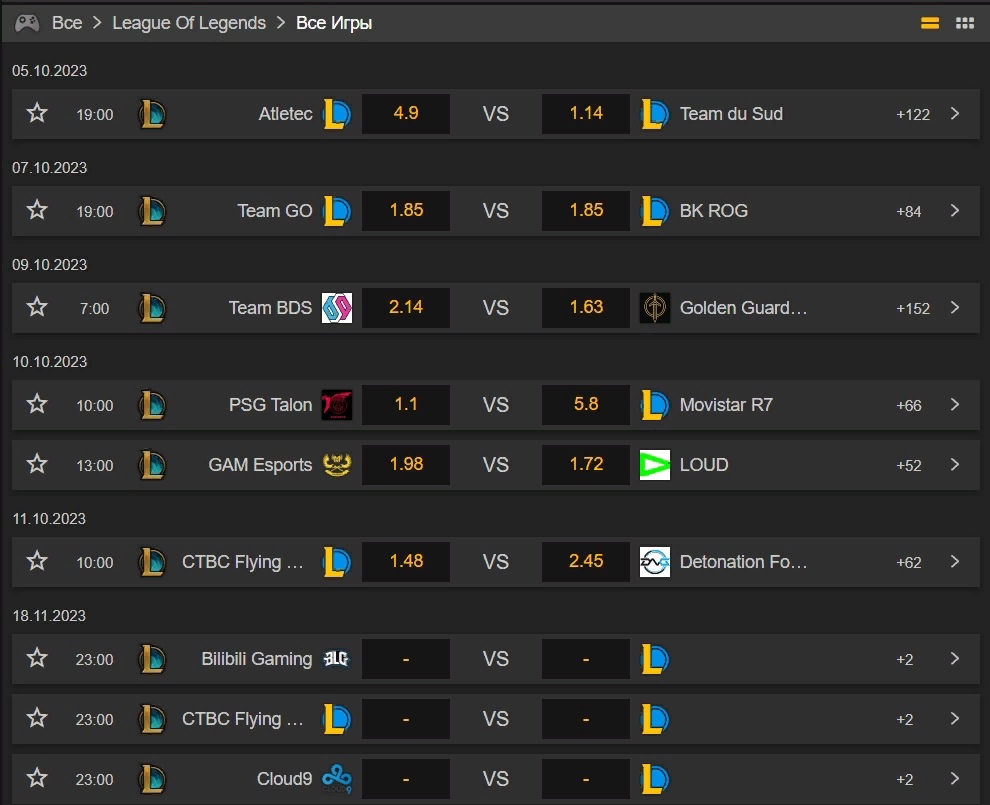990x805 pixels.
Task: Toggle favorite star for GAM Esports match
Action: pos(37,465)
